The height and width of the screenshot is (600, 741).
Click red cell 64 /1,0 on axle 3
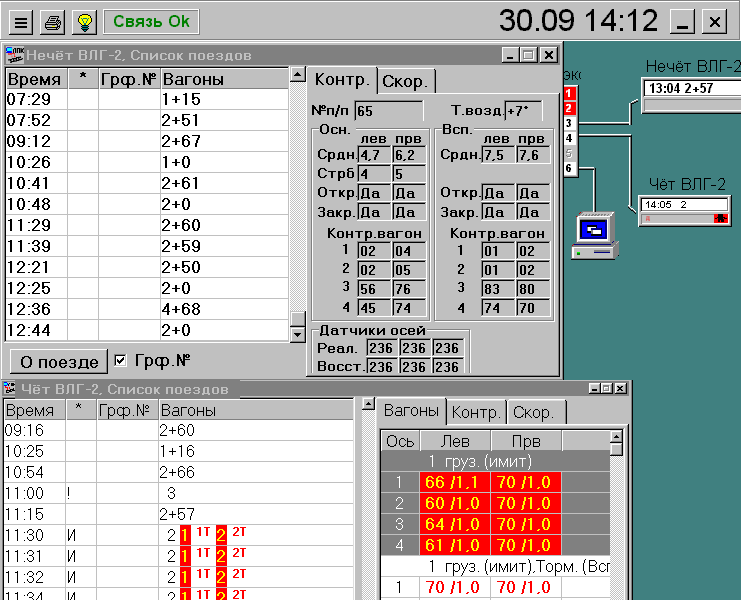[x=455, y=524]
